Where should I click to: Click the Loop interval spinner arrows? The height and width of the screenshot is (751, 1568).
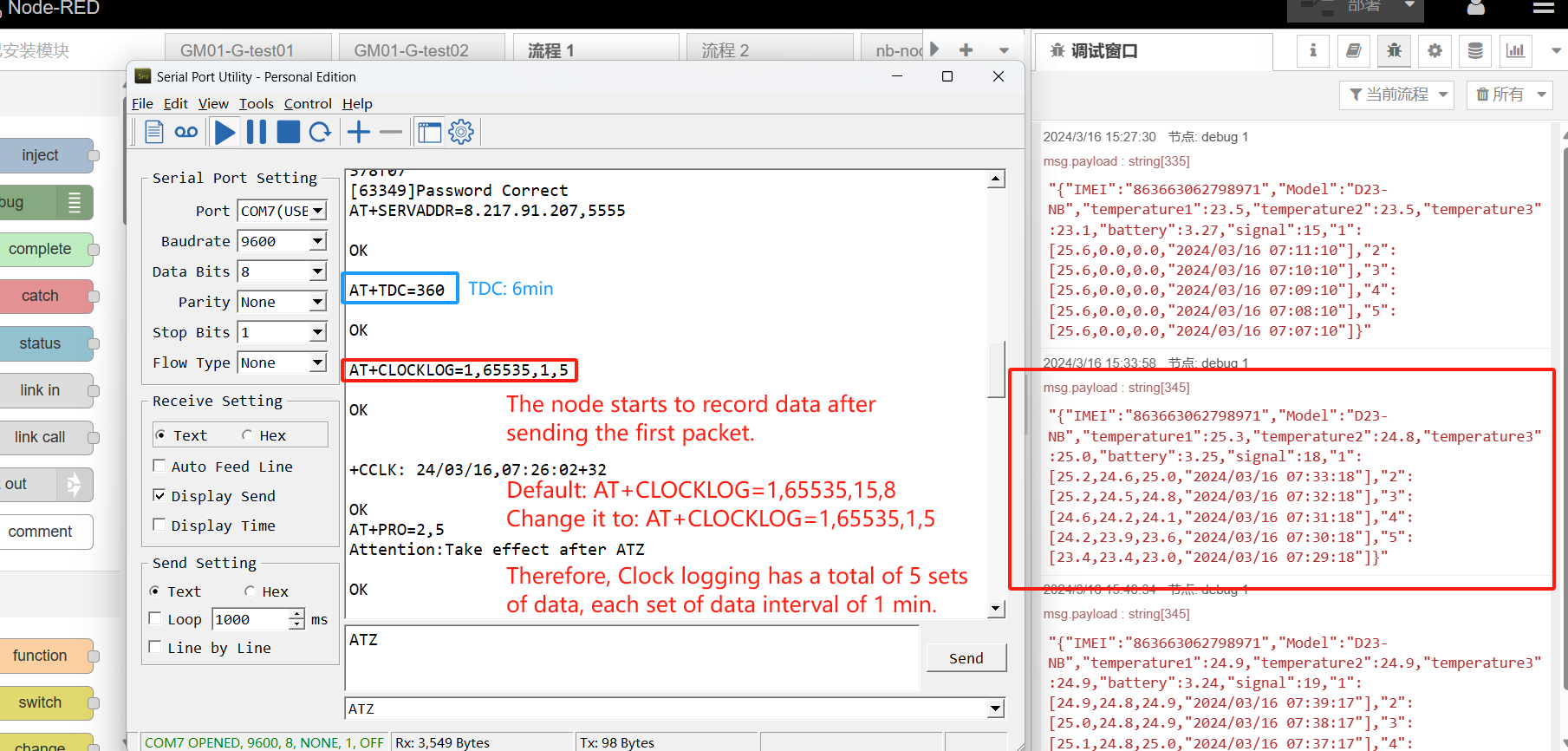point(296,619)
